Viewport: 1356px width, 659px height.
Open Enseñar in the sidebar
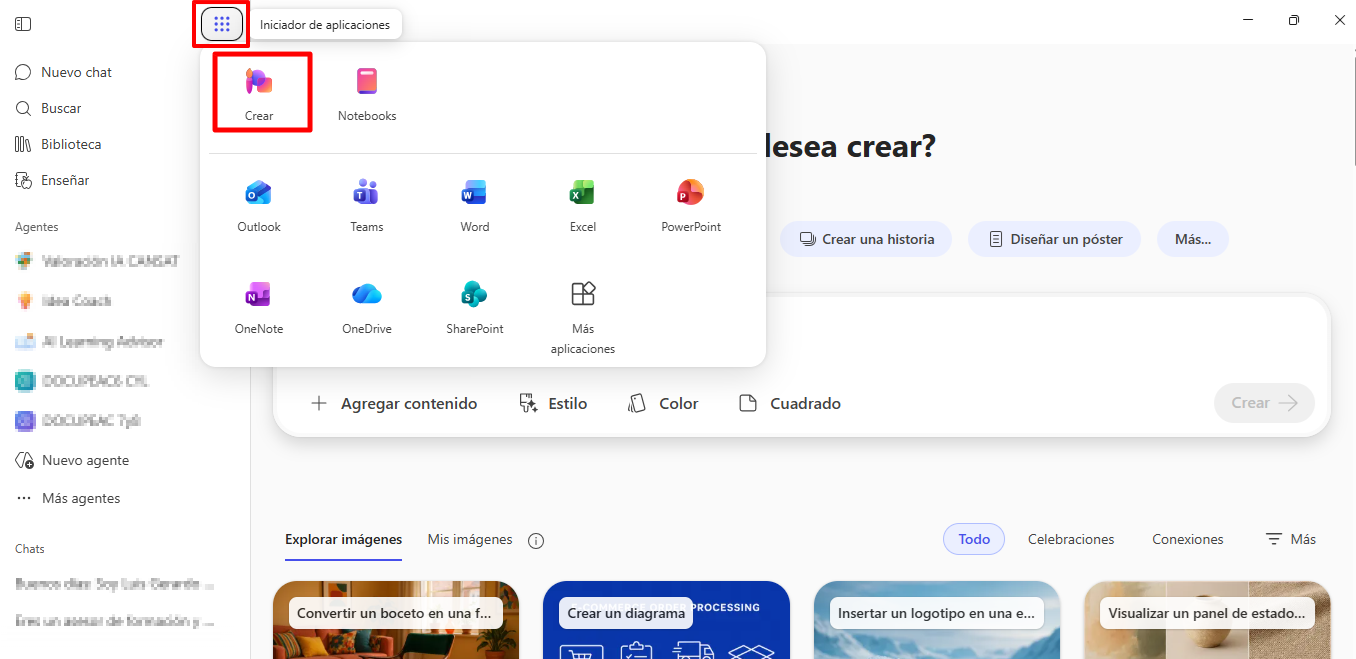(52, 180)
